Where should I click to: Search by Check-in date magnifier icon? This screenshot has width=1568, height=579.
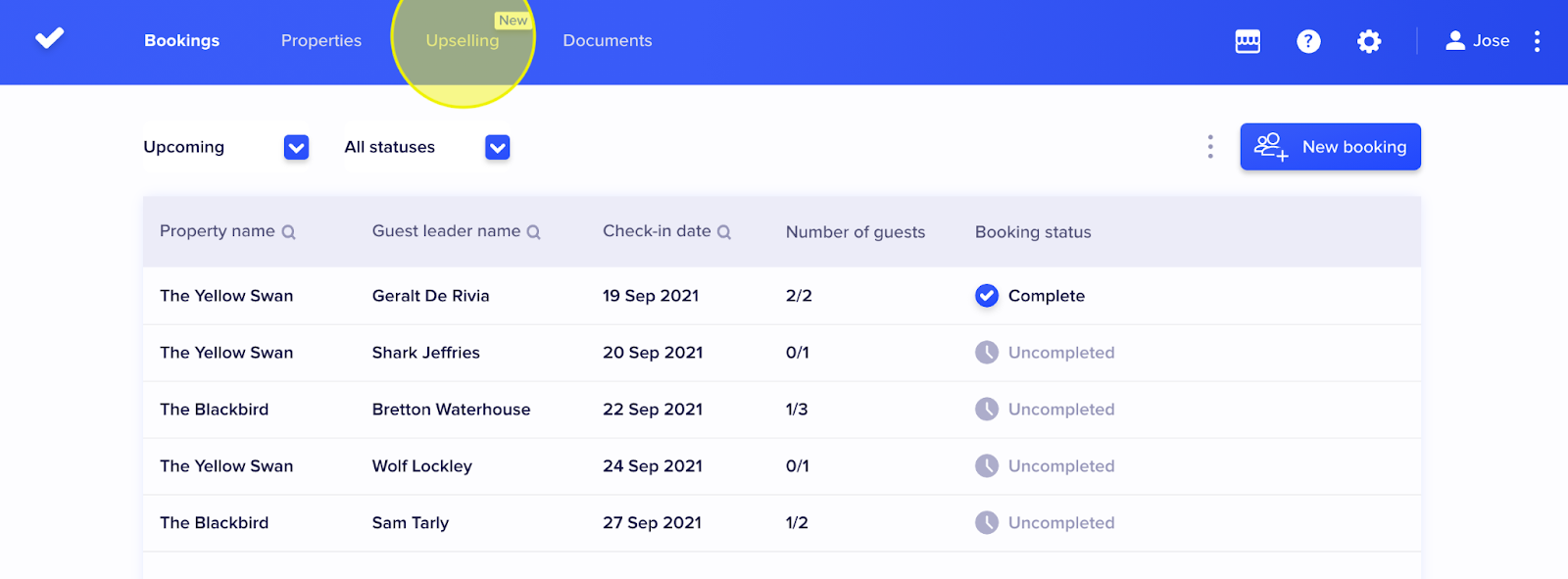point(724,232)
